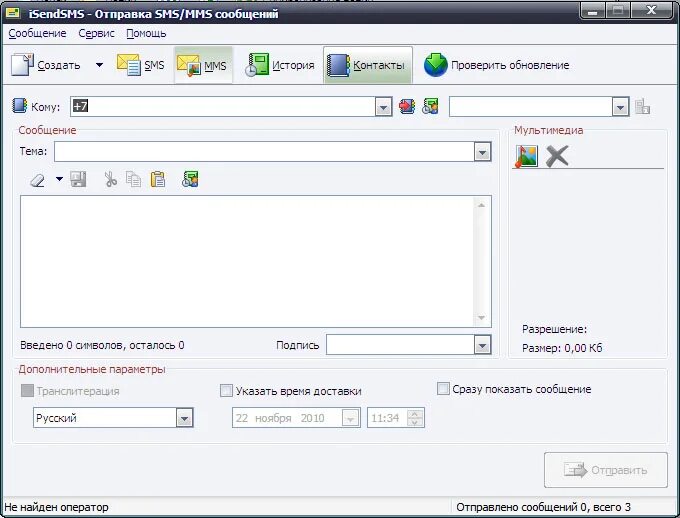This screenshot has height=518, width=680.
Task: Click the copy icon in message toolbar
Action: coord(134,179)
